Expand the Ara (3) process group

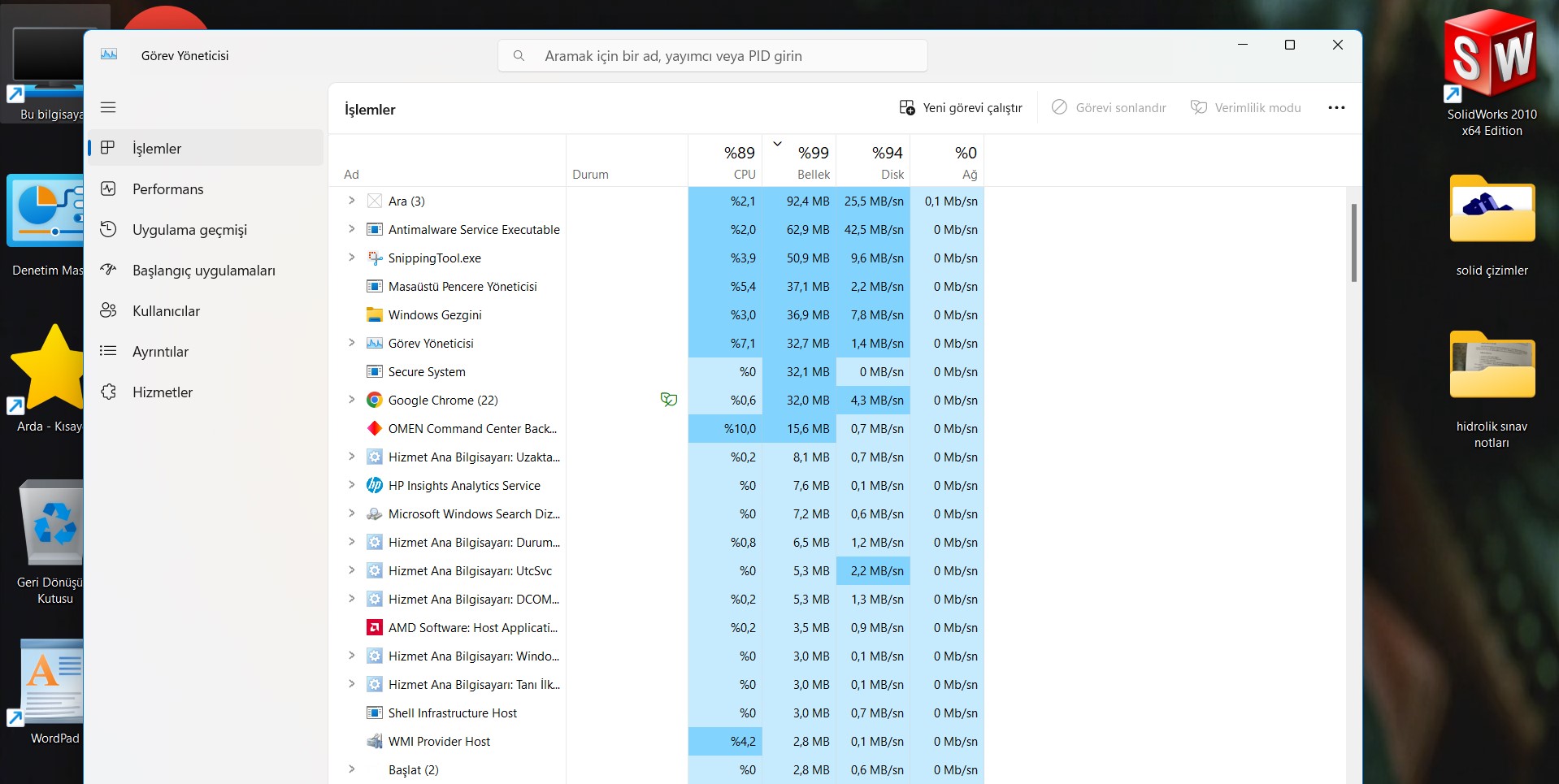coord(351,201)
